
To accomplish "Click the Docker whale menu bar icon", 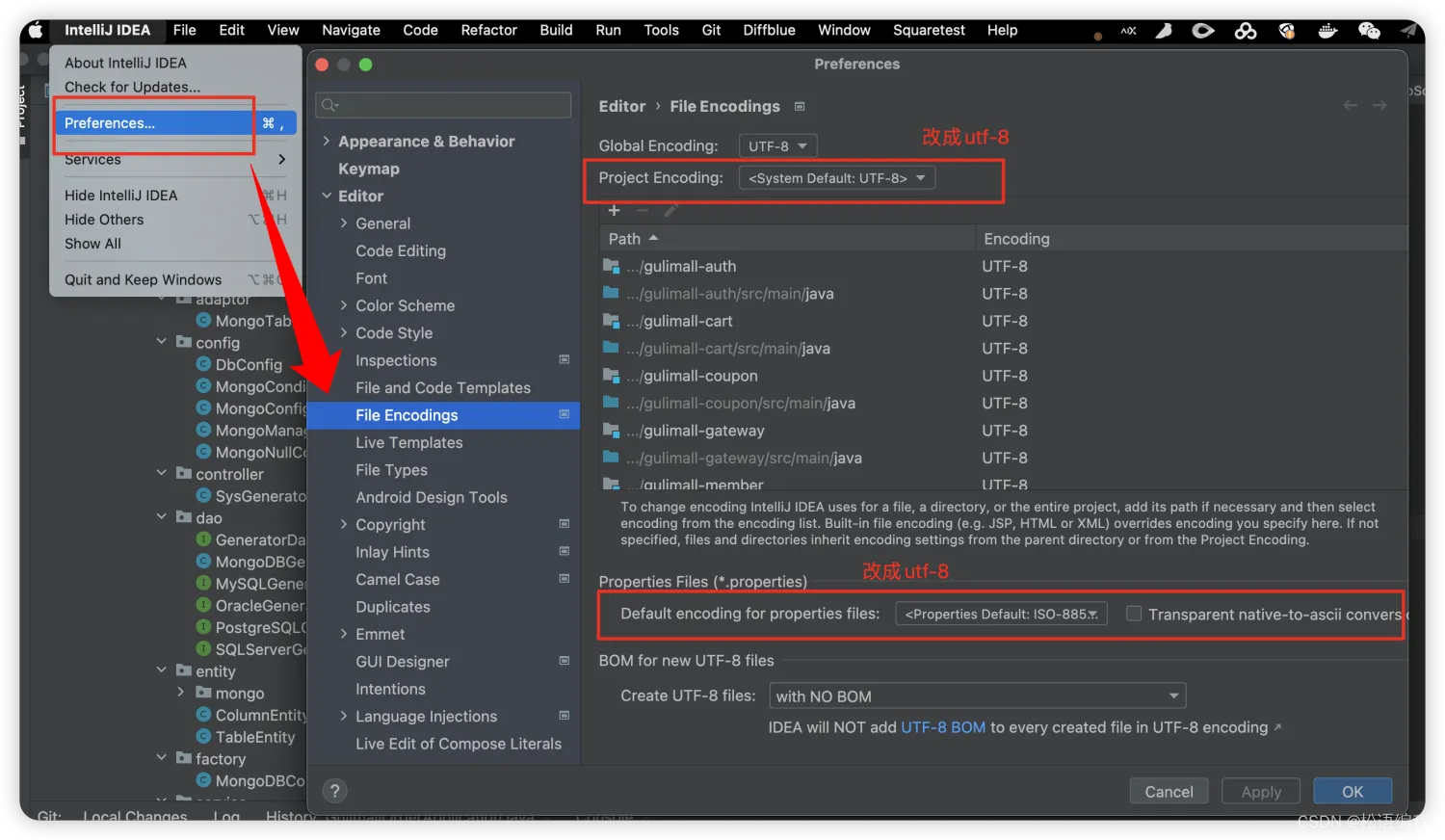I will pos(1327,31).
